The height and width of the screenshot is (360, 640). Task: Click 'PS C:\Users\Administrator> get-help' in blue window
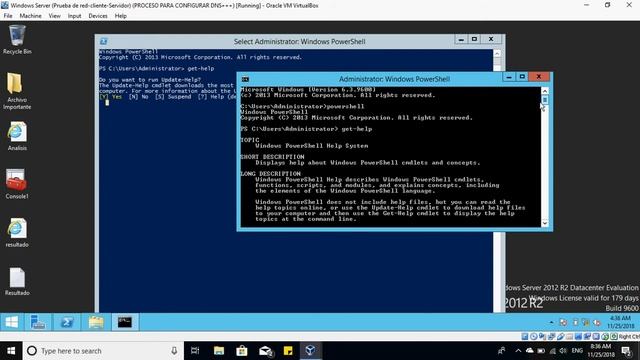[156, 69]
